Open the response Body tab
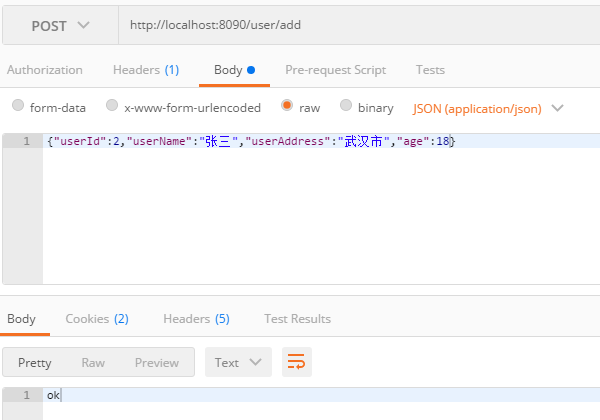This screenshot has width=600, height=420. (21, 319)
